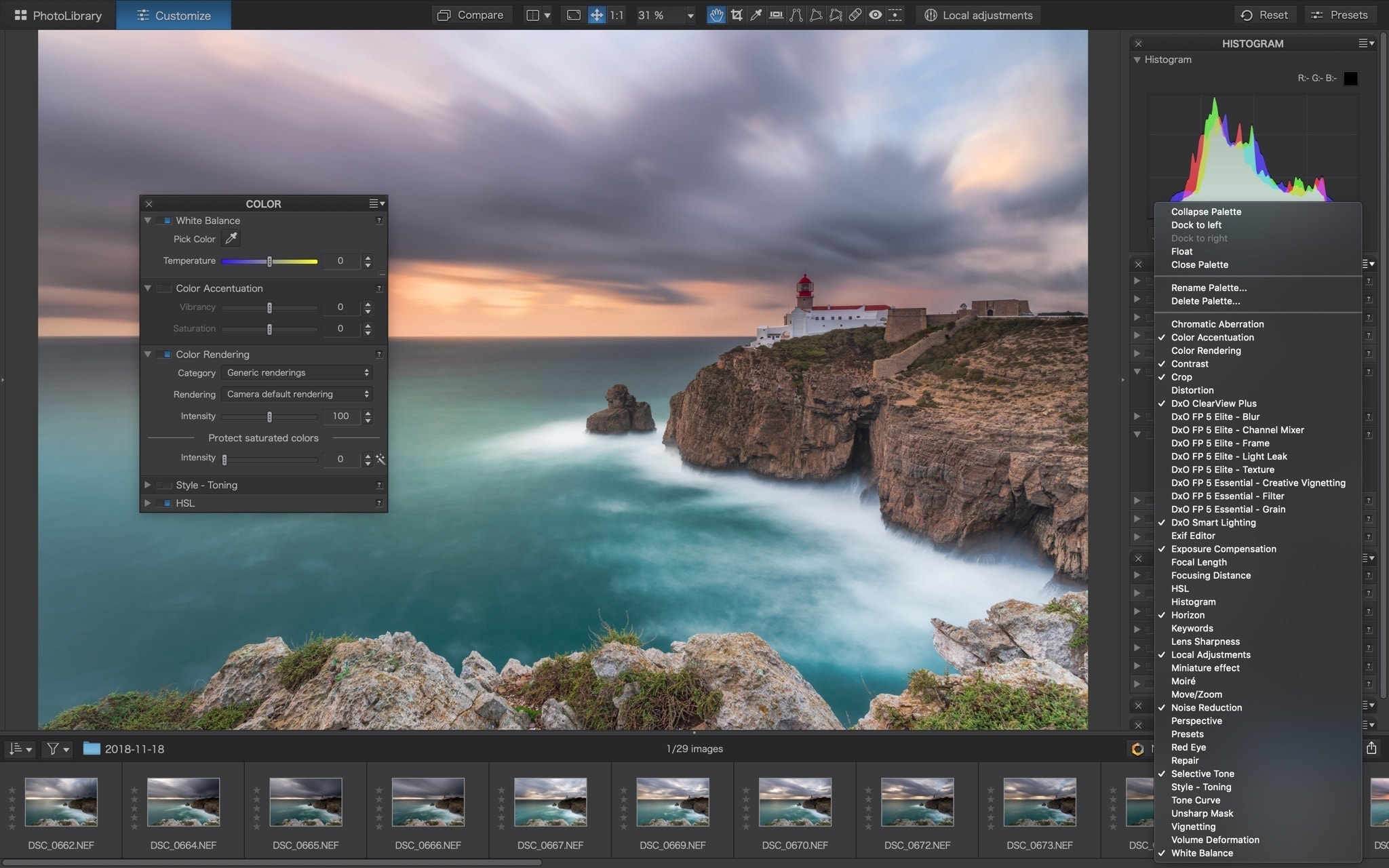Select the Repair bandage tool

(855, 15)
